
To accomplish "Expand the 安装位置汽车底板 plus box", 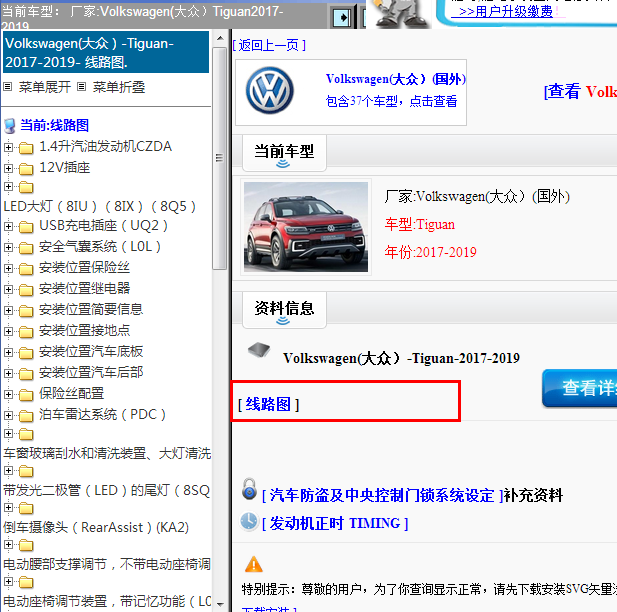I will point(8,352).
